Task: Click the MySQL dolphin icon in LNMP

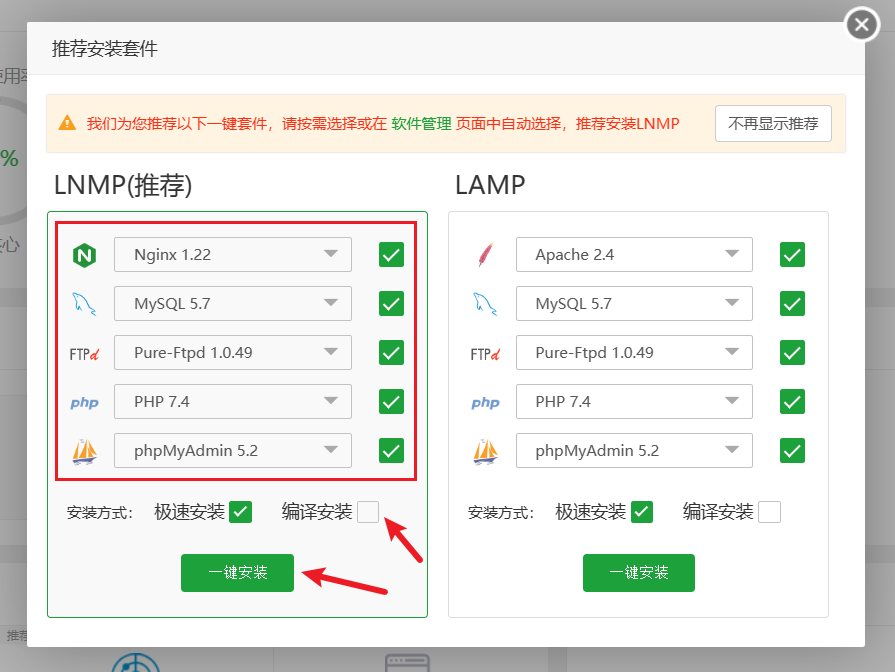Action: pos(84,304)
